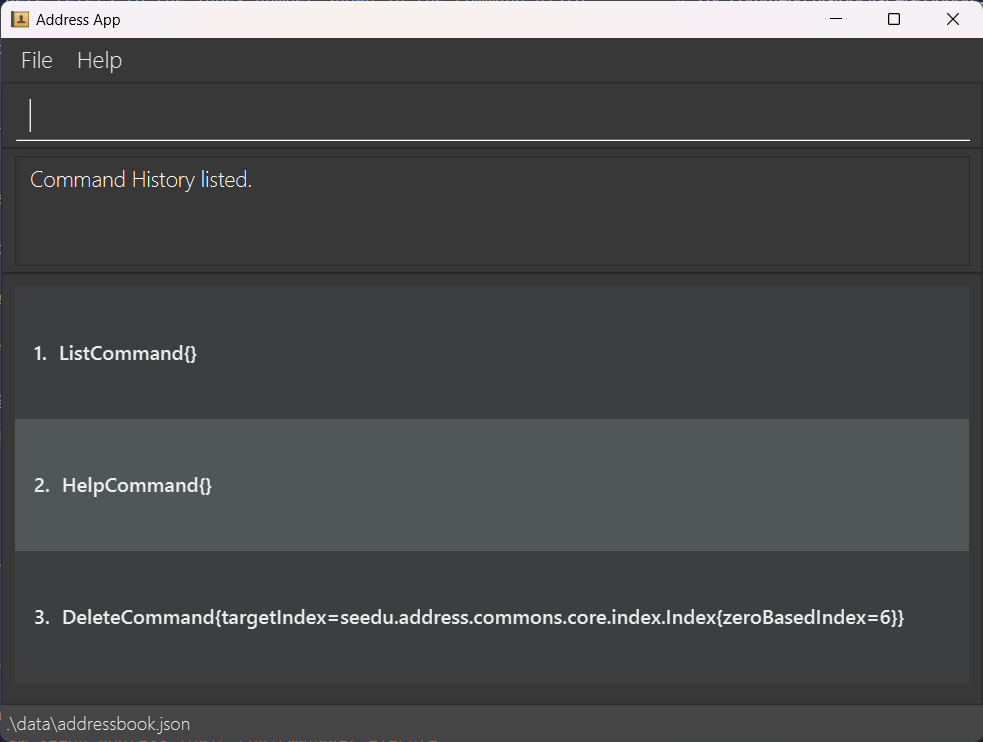Click the addressbook.json path in status bar
The image size is (983, 742).
[98, 723]
